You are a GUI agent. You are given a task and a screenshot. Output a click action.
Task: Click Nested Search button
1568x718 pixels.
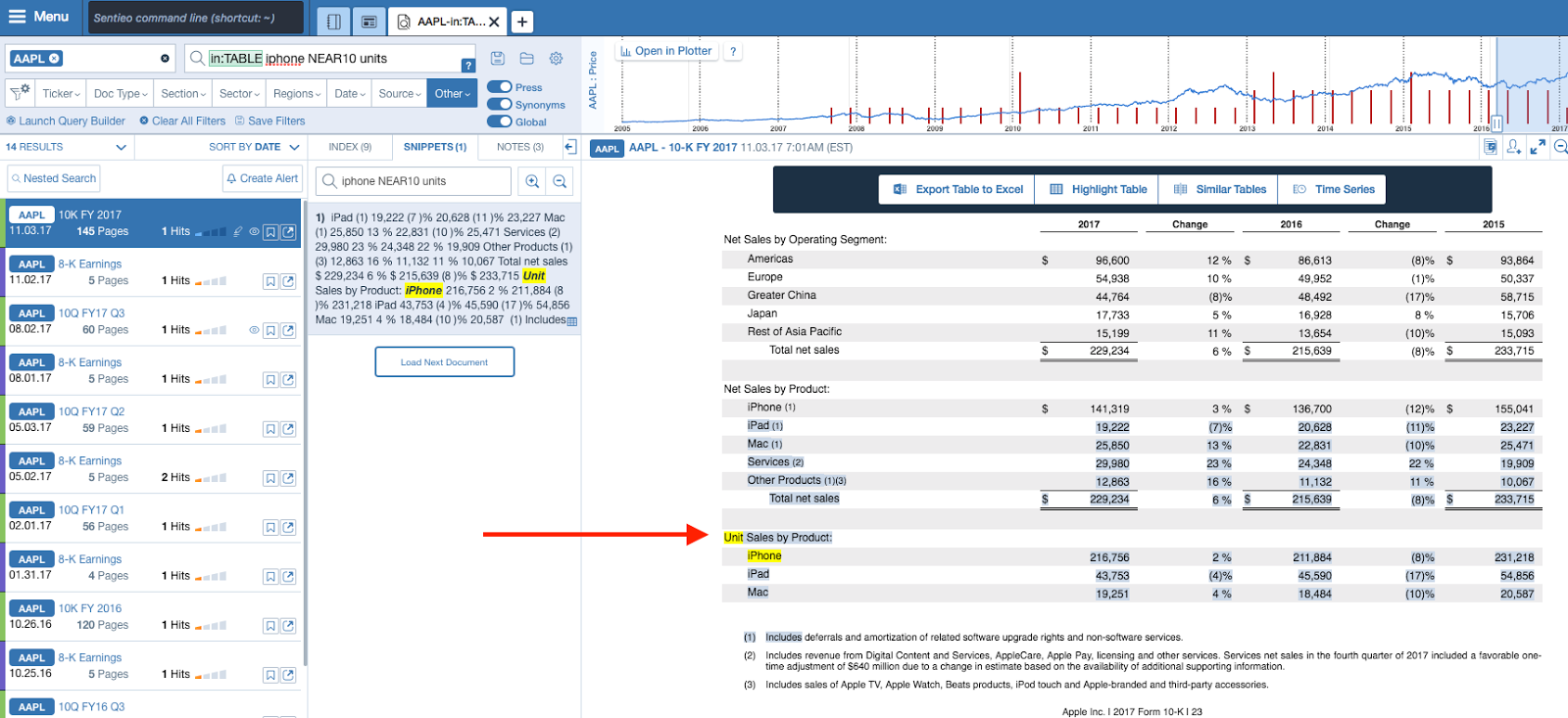click(x=53, y=178)
